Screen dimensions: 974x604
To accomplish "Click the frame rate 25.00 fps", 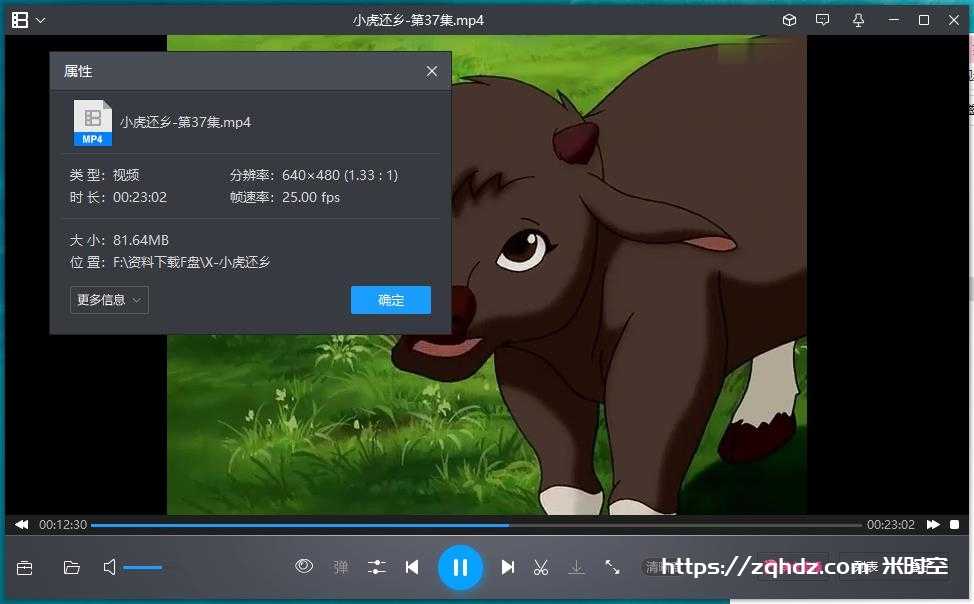I will pyautogui.click(x=311, y=198).
